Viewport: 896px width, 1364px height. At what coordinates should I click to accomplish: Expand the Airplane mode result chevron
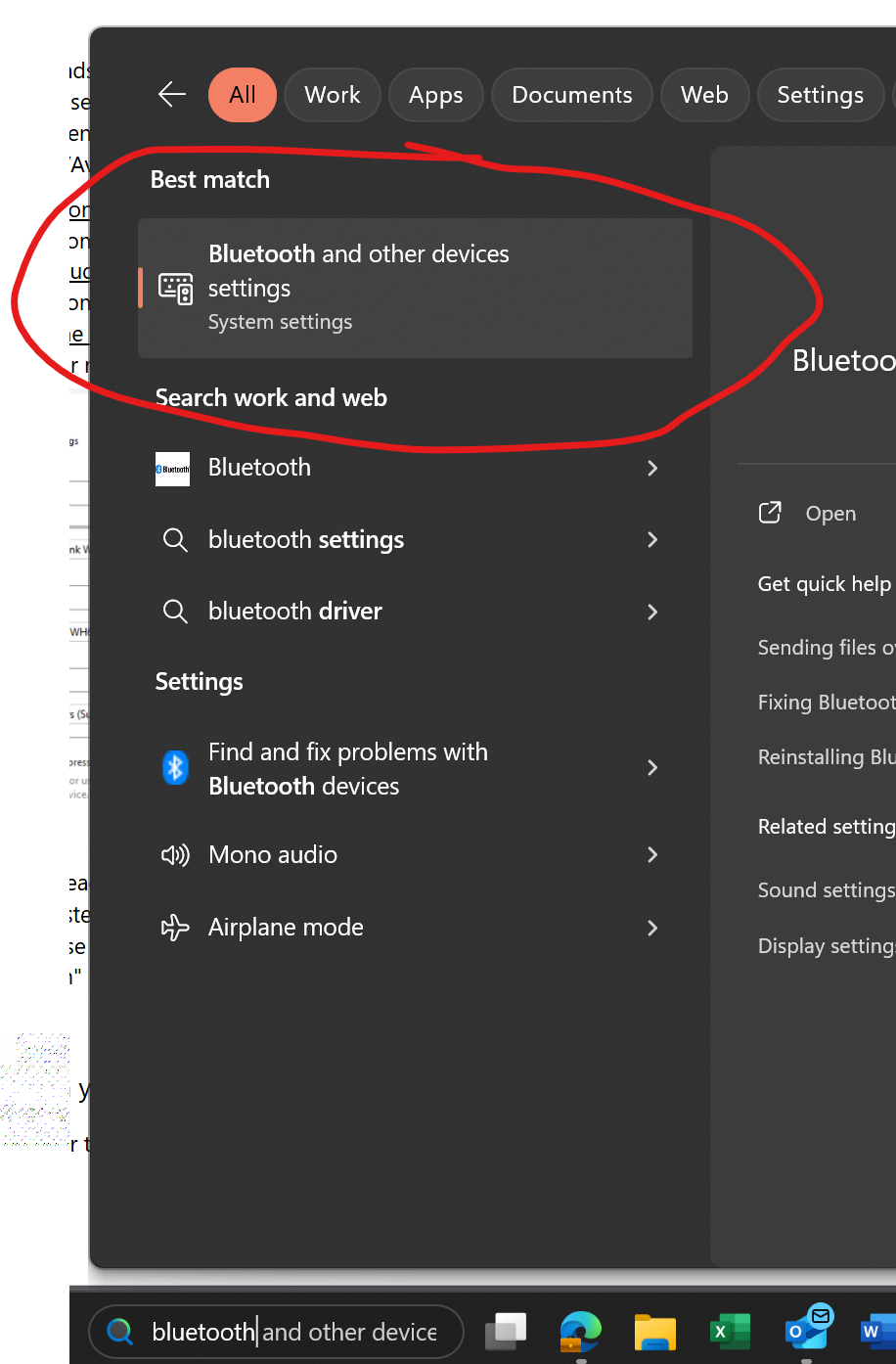coord(652,928)
